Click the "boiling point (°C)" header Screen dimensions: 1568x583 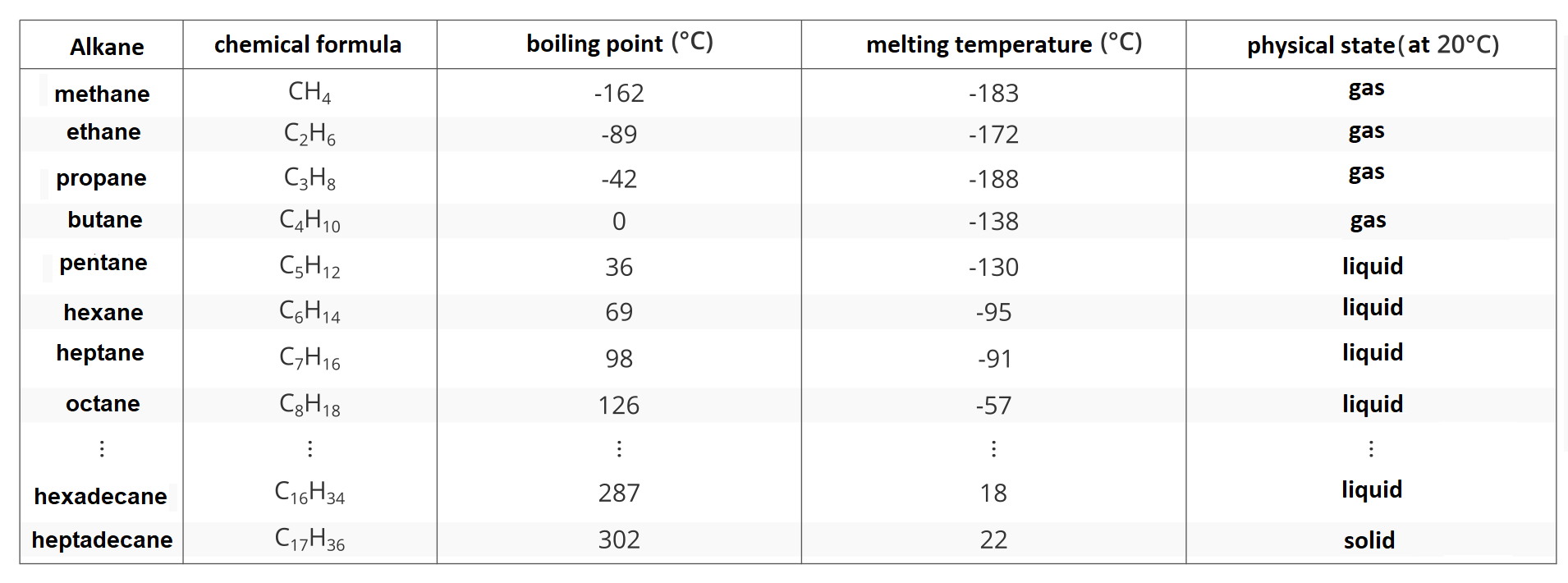pyautogui.click(x=619, y=44)
